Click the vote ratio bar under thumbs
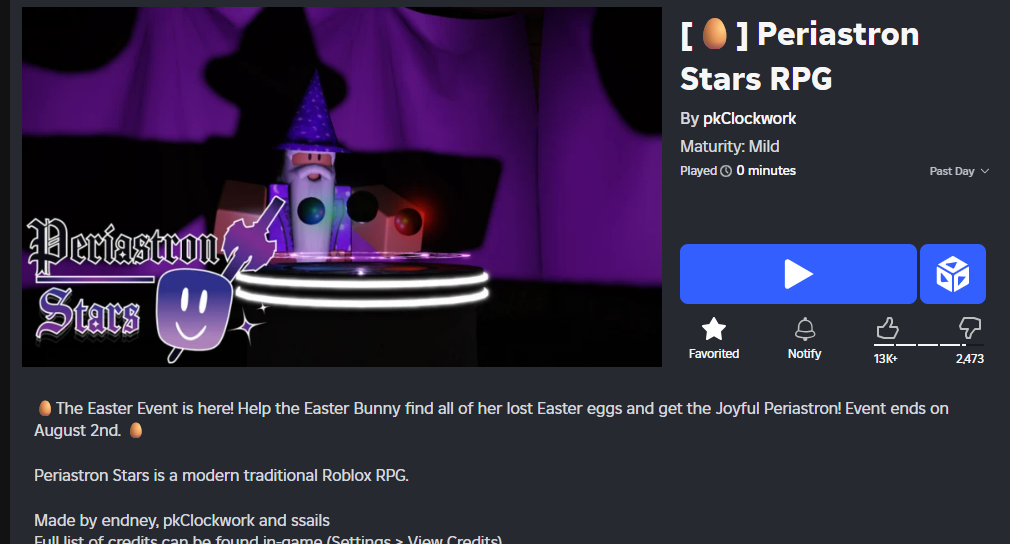The height and width of the screenshot is (544, 1010). (928, 345)
